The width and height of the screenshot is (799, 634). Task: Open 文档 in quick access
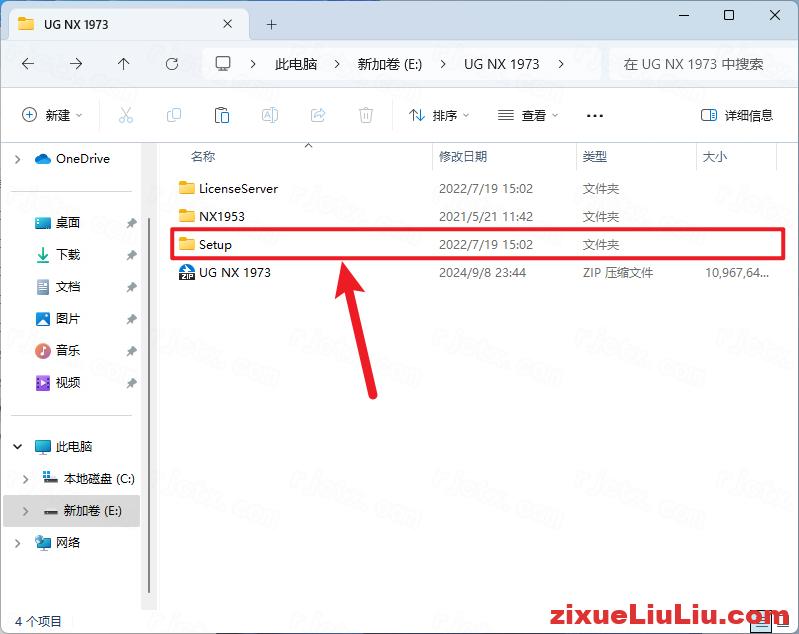tap(58, 286)
